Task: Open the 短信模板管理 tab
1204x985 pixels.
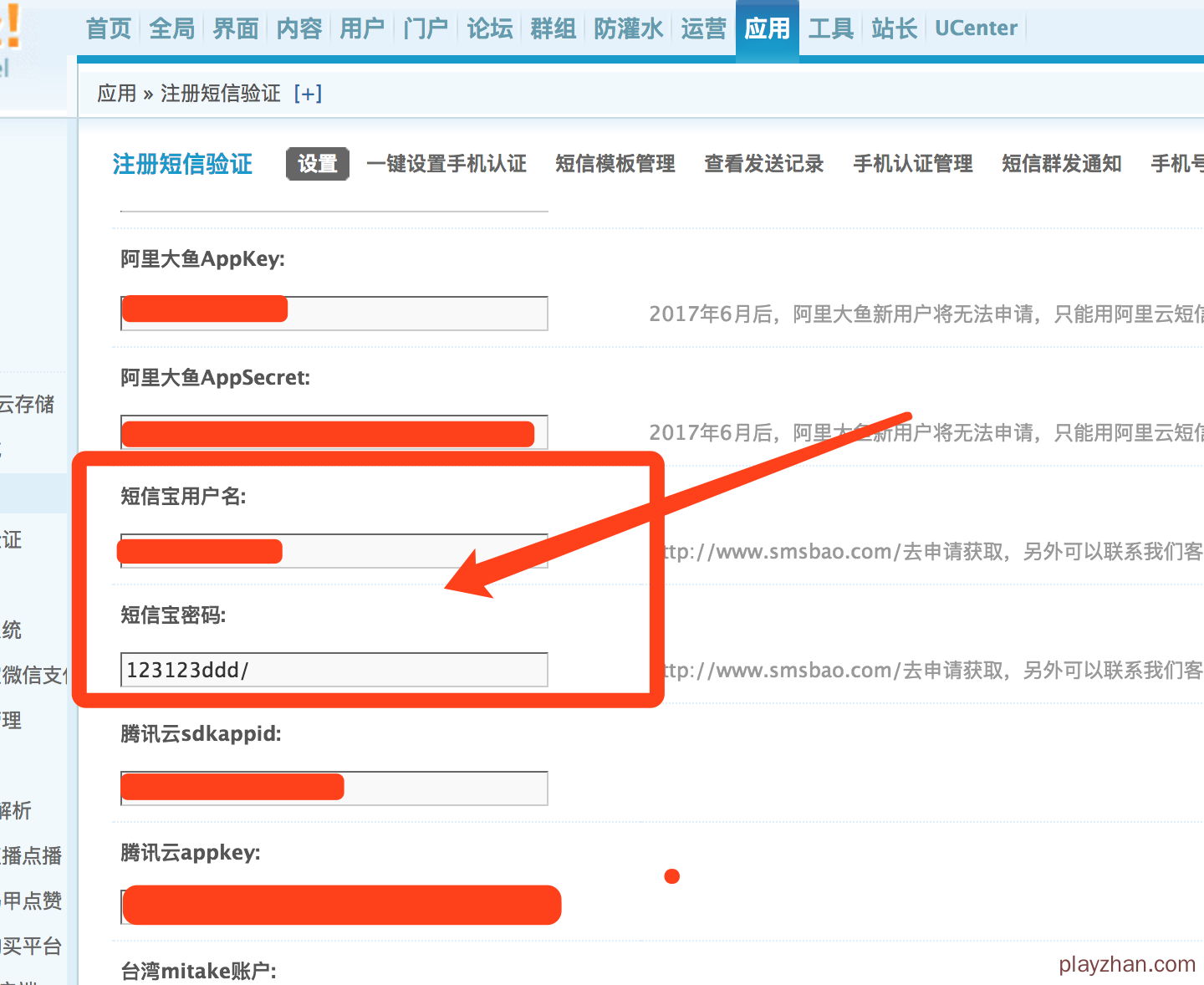Action: [x=615, y=164]
